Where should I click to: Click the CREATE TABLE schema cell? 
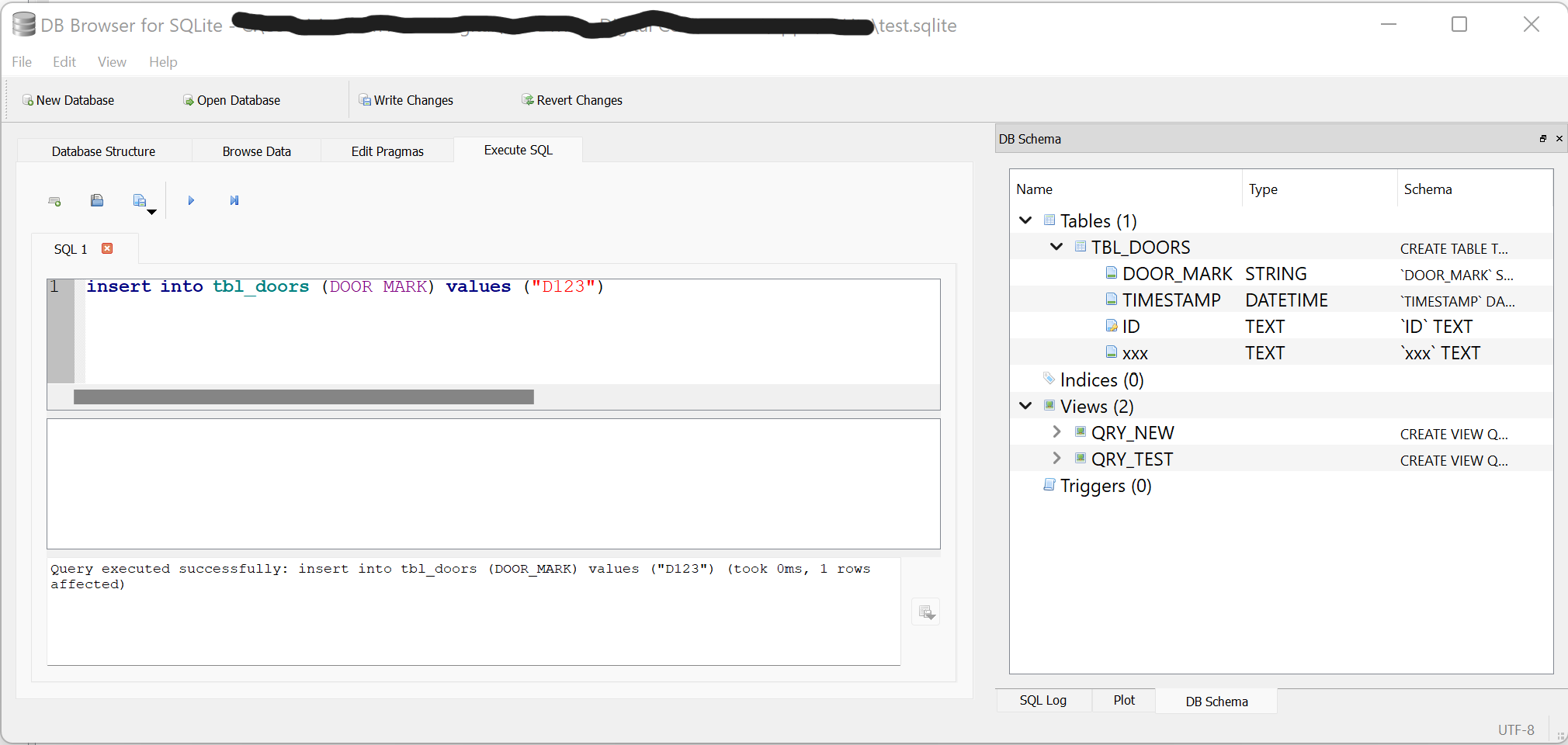1454,248
